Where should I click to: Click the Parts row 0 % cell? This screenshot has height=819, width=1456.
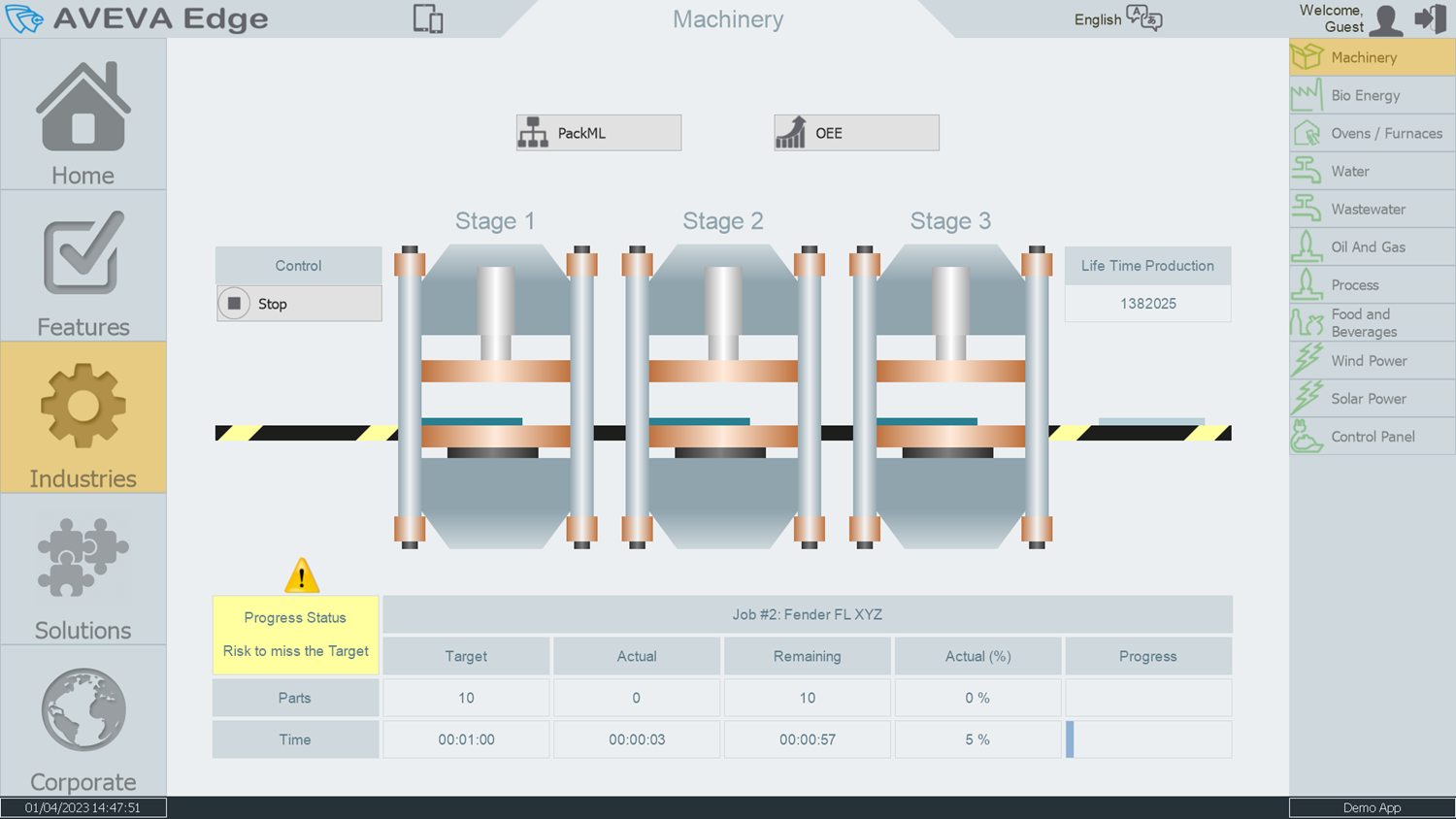click(977, 698)
